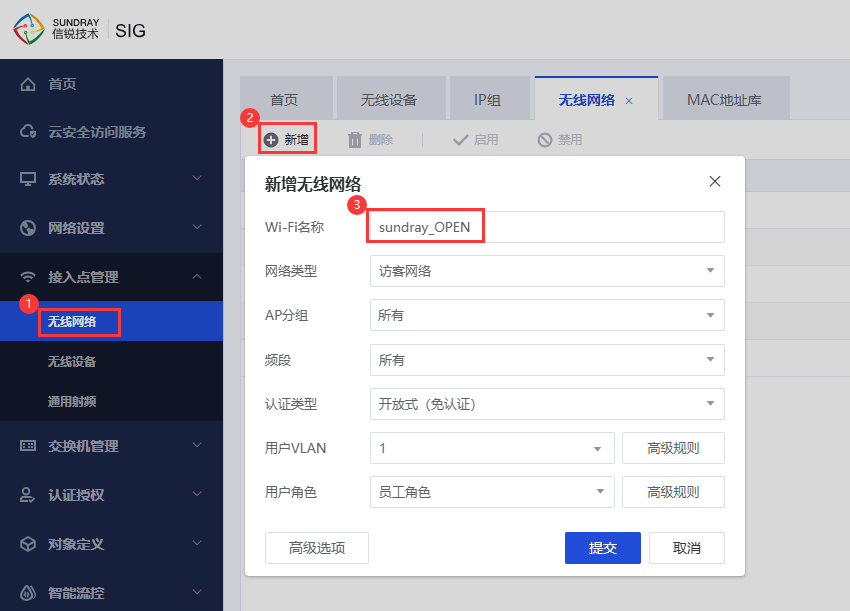The height and width of the screenshot is (611, 850).
Task: Switch to the MAC地址库 tab
Action: coord(726,99)
